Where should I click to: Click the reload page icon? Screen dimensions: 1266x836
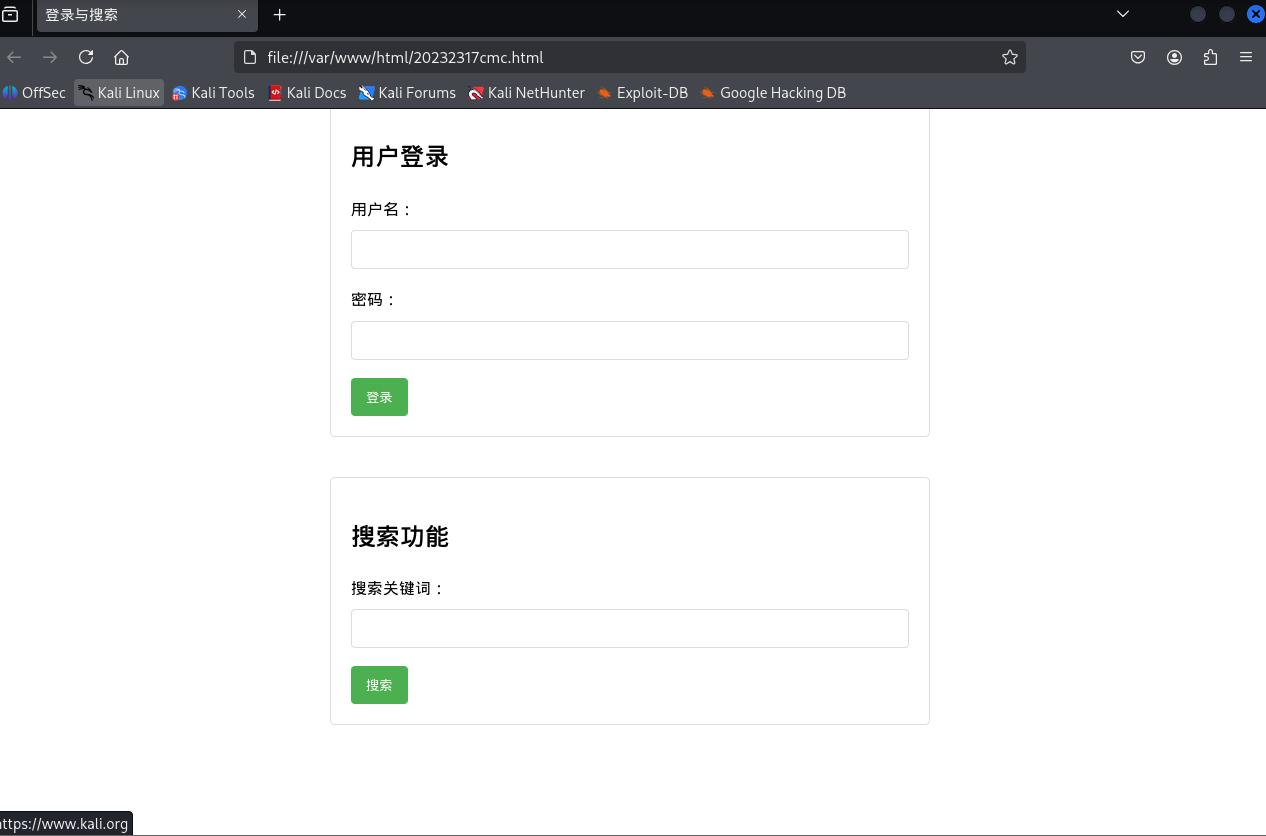(x=86, y=57)
